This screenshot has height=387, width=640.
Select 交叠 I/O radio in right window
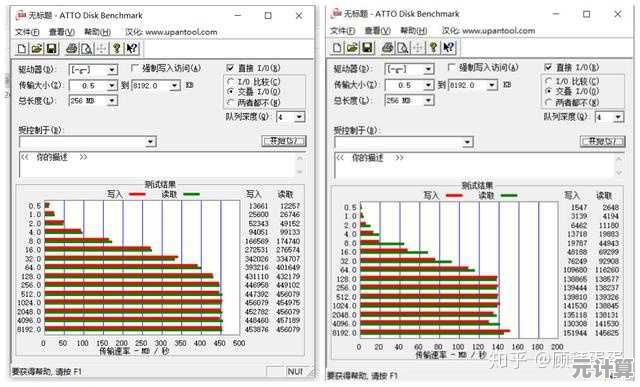pyautogui.click(x=549, y=91)
